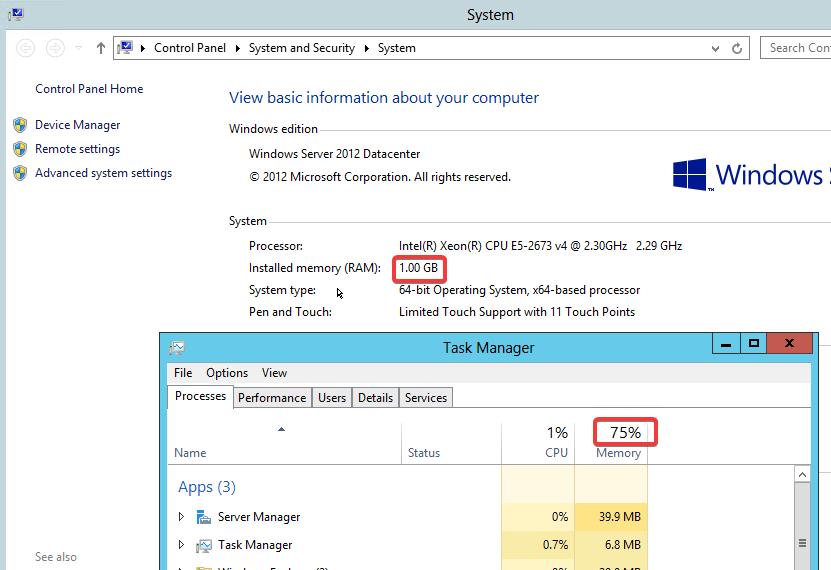Click the 39.9 MB memory value for Server Manager
831x570 pixels.
click(x=620, y=516)
